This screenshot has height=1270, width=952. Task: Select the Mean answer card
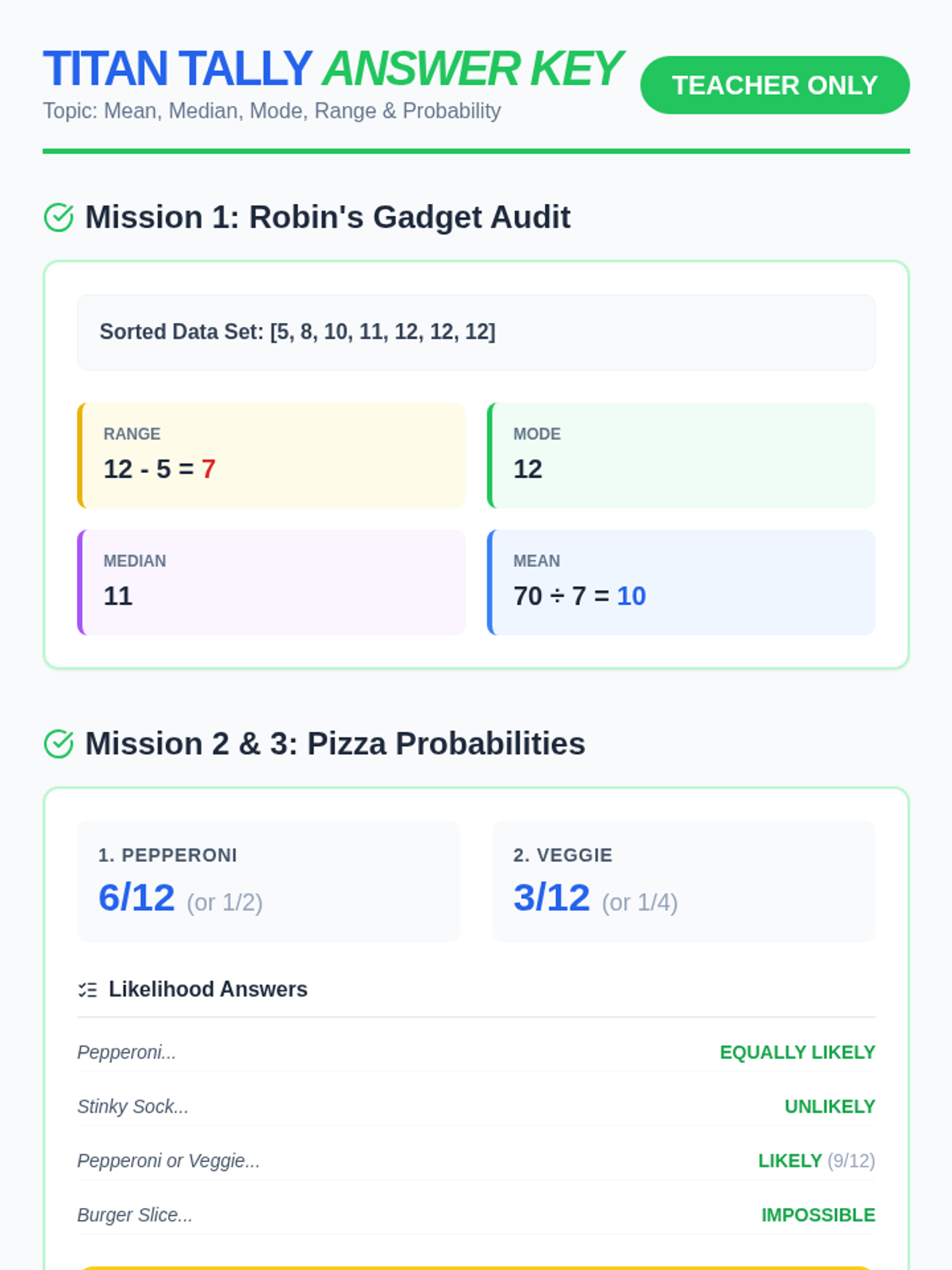[681, 583]
